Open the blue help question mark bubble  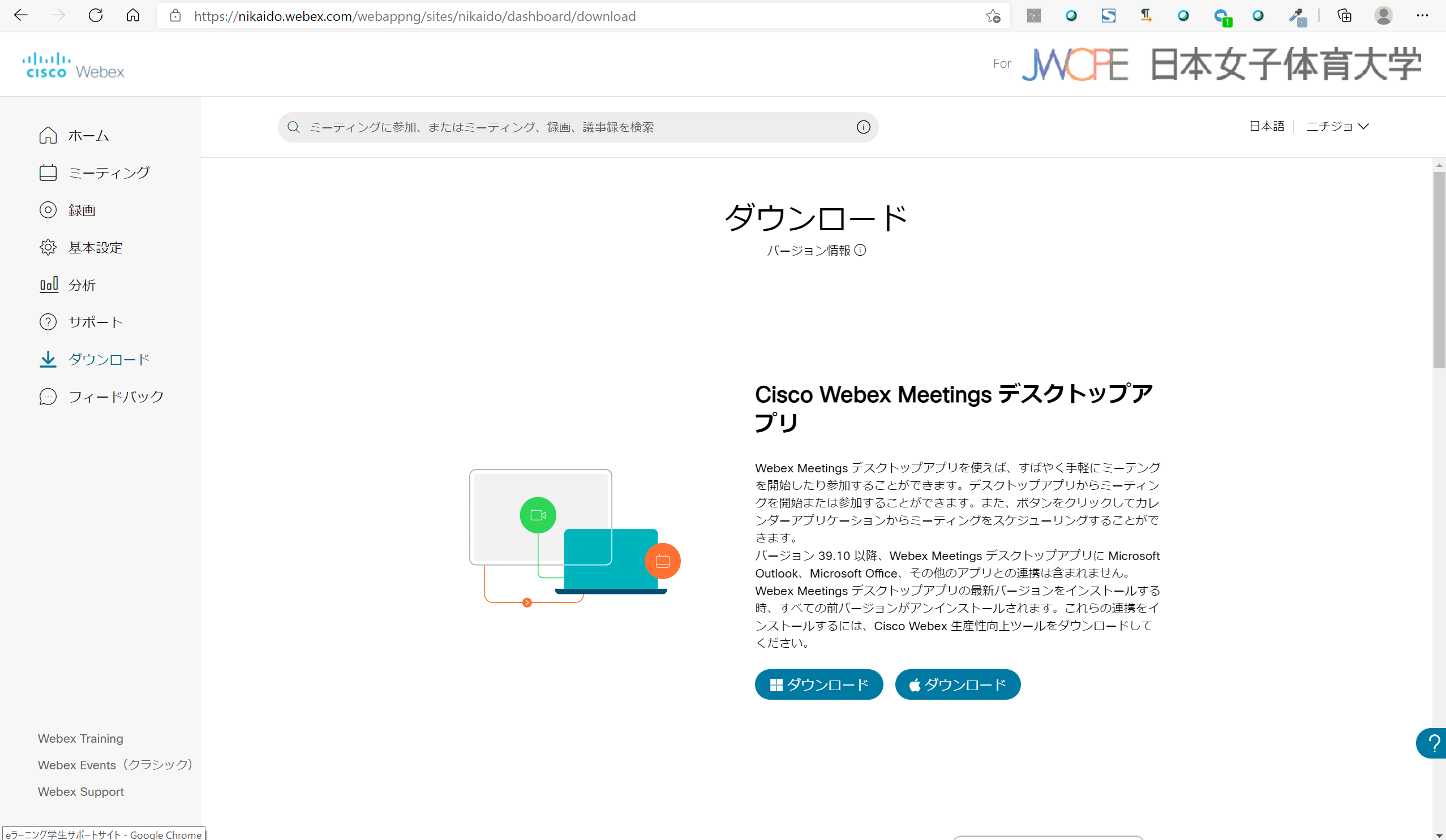pos(1432,743)
